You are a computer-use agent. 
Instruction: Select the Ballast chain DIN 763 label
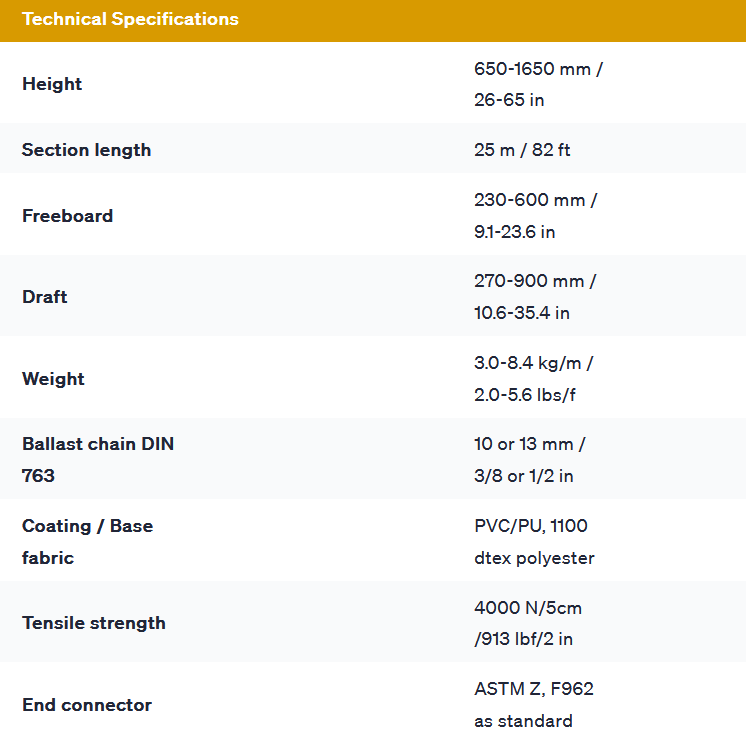97,459
